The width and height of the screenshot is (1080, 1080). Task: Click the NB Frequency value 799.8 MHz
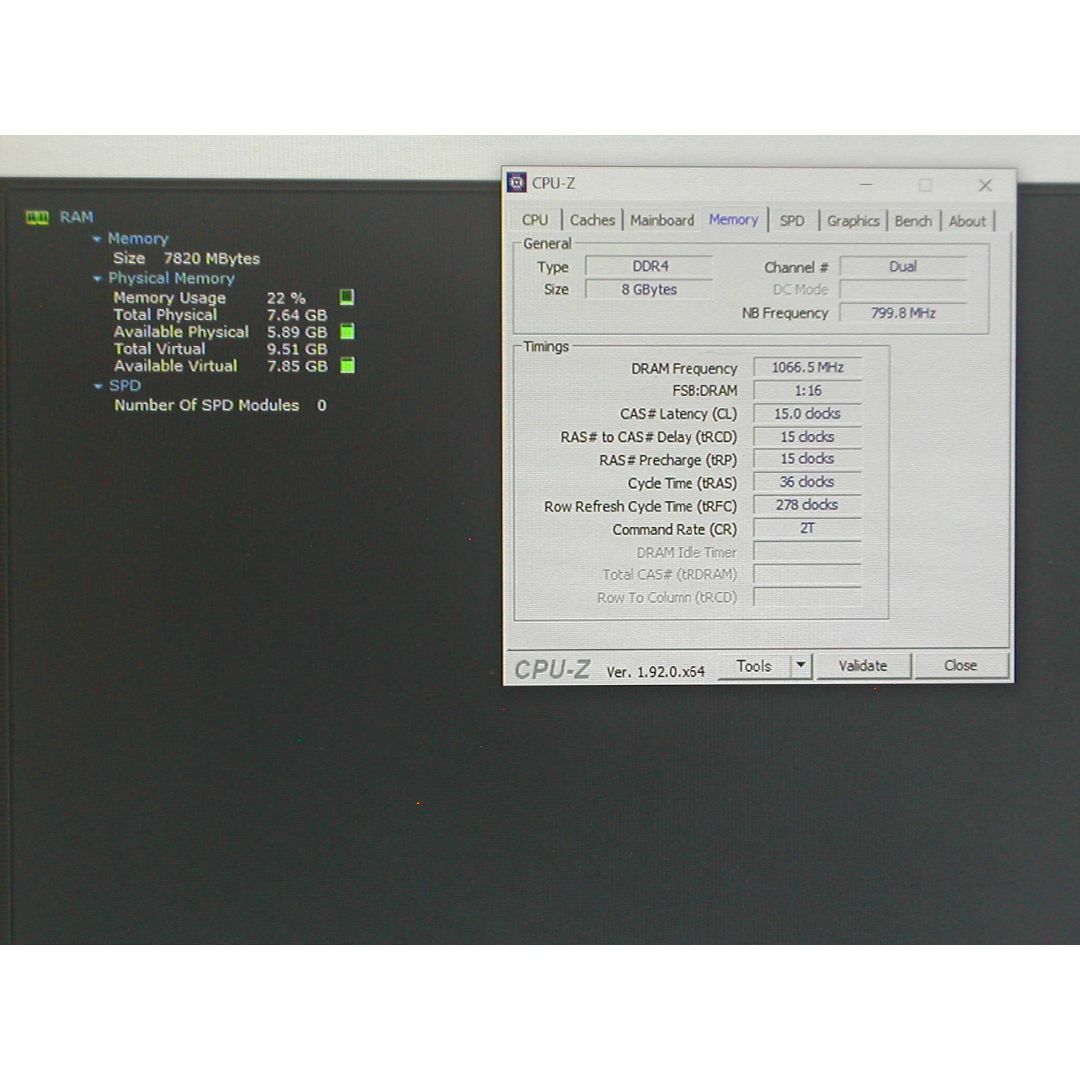pos(903,313)
